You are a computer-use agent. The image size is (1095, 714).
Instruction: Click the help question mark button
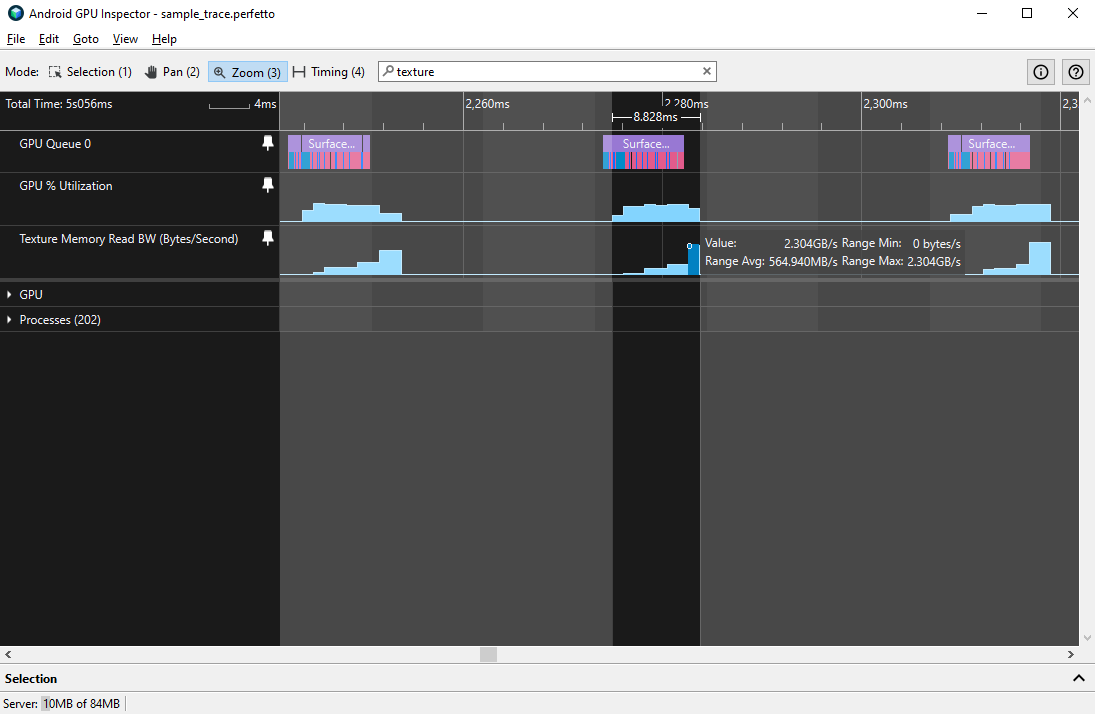pos(1075,71)
